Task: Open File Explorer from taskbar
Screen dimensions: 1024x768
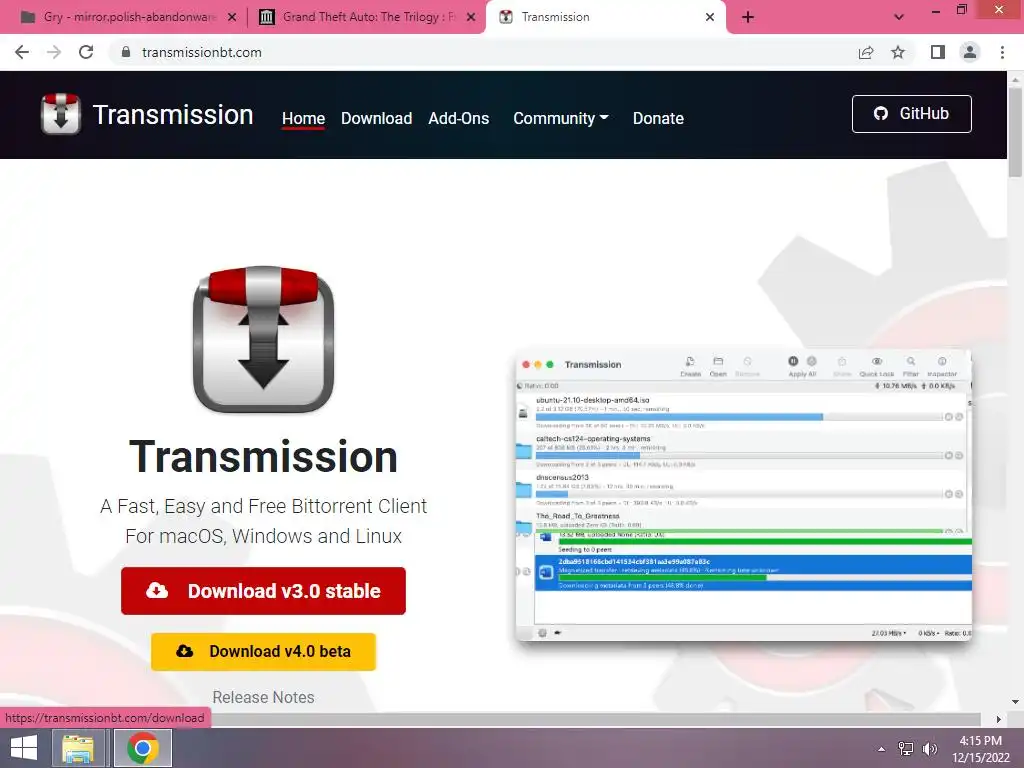Action: 78,748
